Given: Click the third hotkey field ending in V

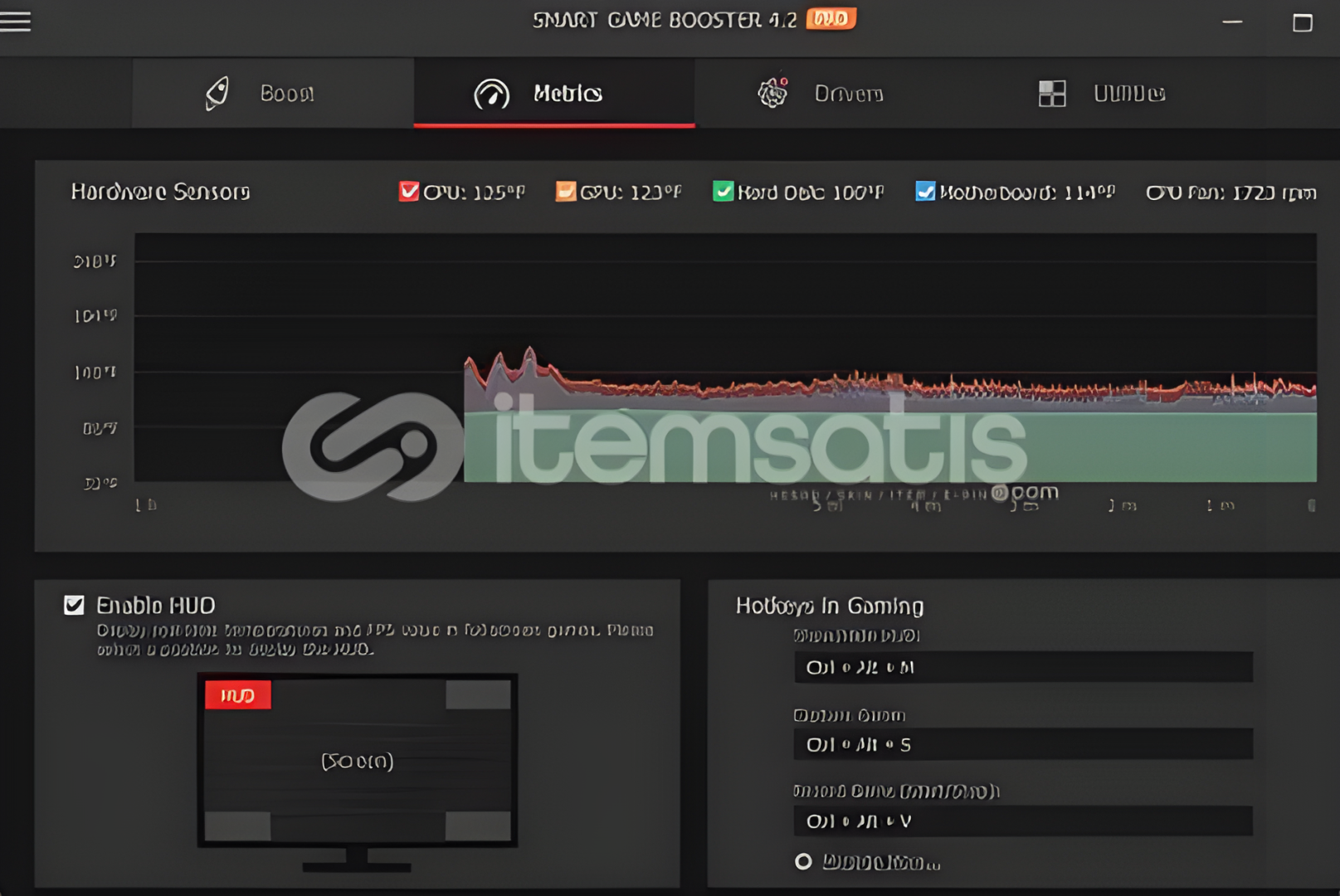Looking at the screenshot, I should [1023, 821].
